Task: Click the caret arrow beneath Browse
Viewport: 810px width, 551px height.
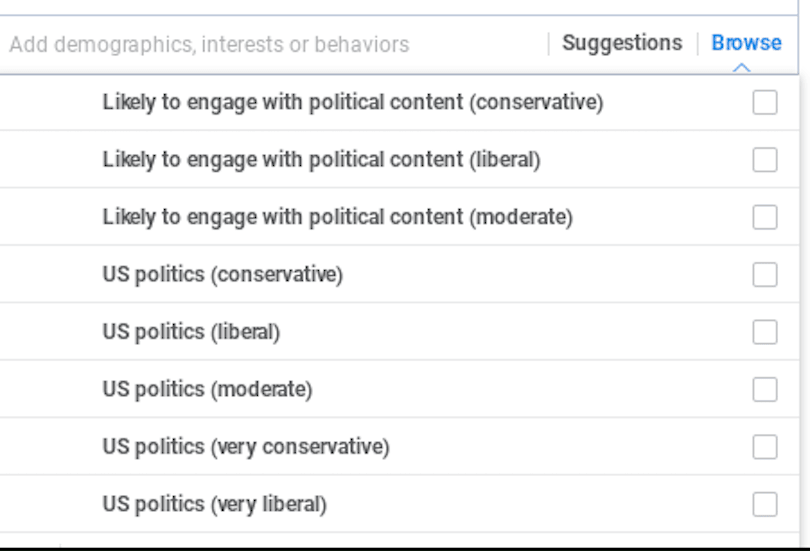Action: click(741, 68)
